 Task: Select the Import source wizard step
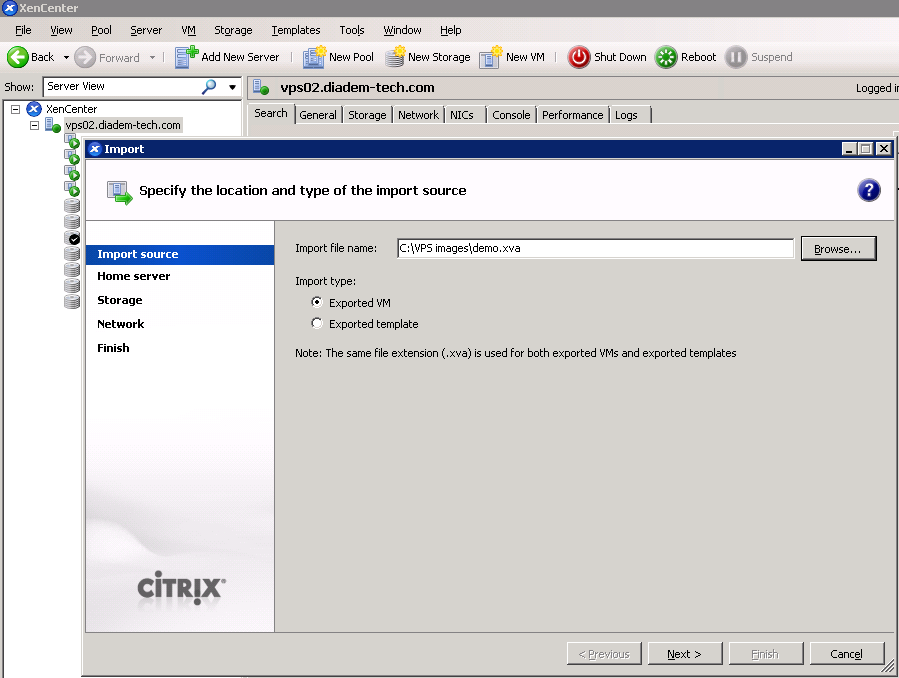click(x=180, y=254)
